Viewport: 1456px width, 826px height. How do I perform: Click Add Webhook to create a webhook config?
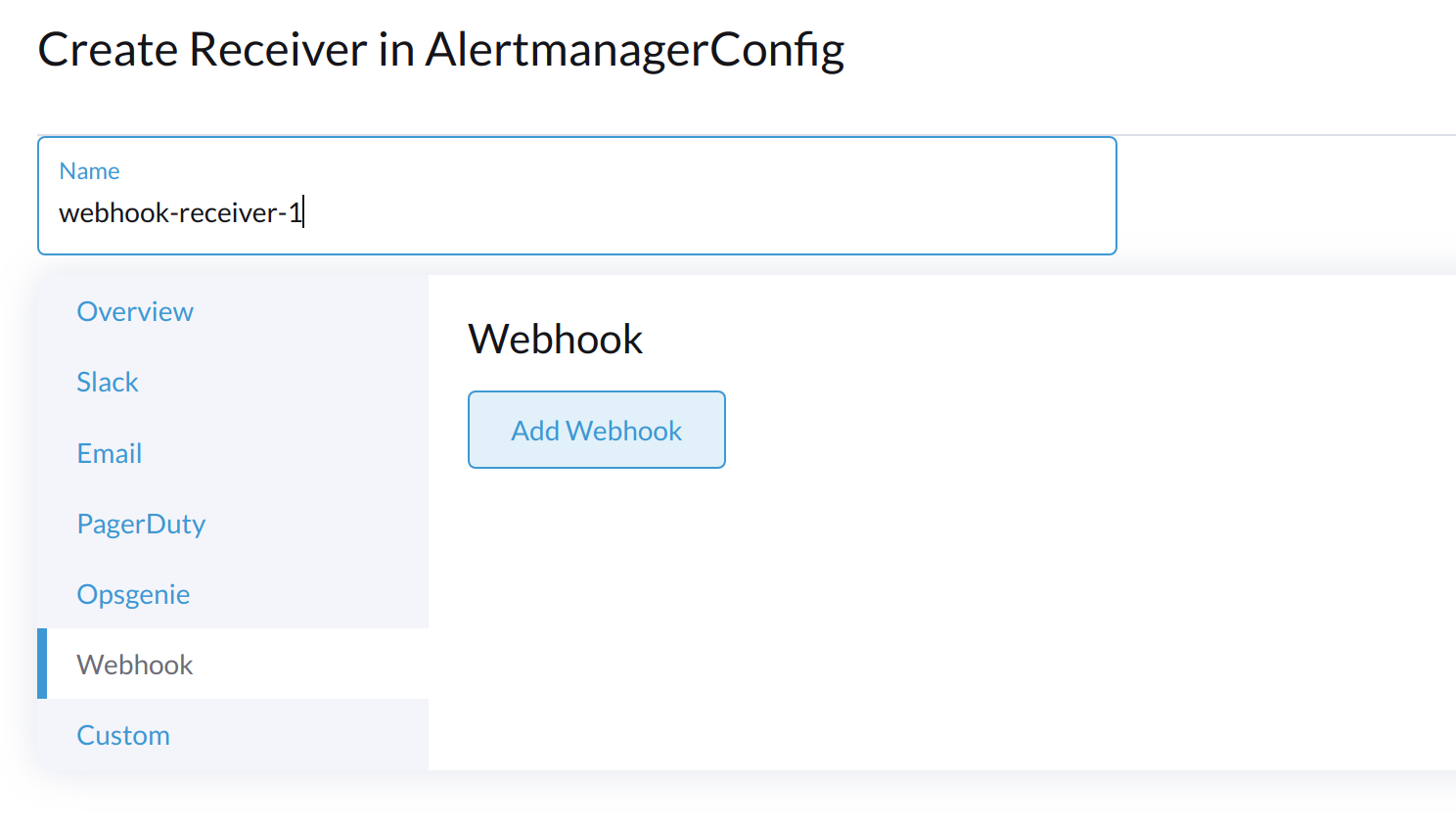point(596,430)
